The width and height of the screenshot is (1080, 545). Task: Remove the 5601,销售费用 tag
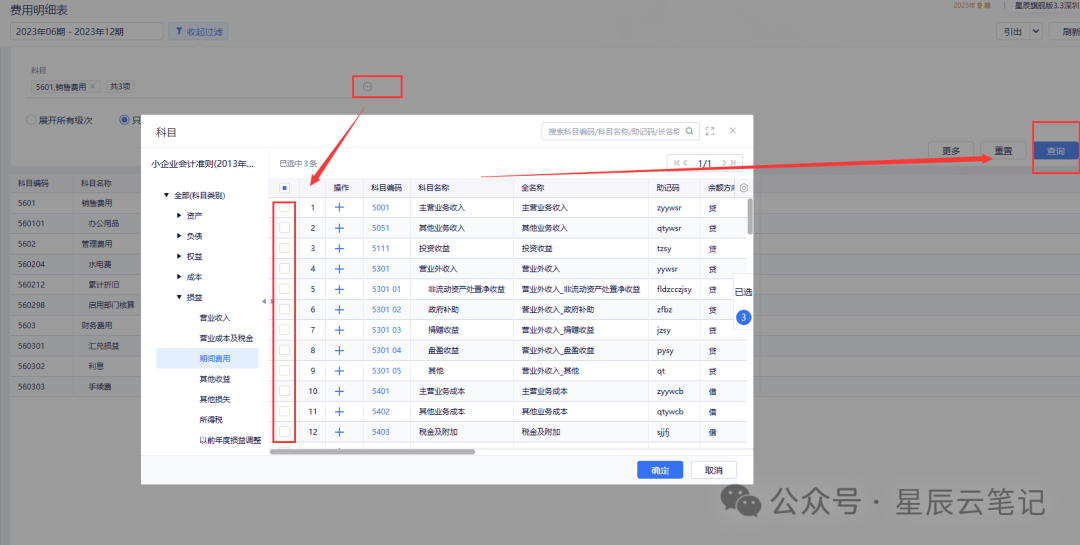click(x=92, y=87)
